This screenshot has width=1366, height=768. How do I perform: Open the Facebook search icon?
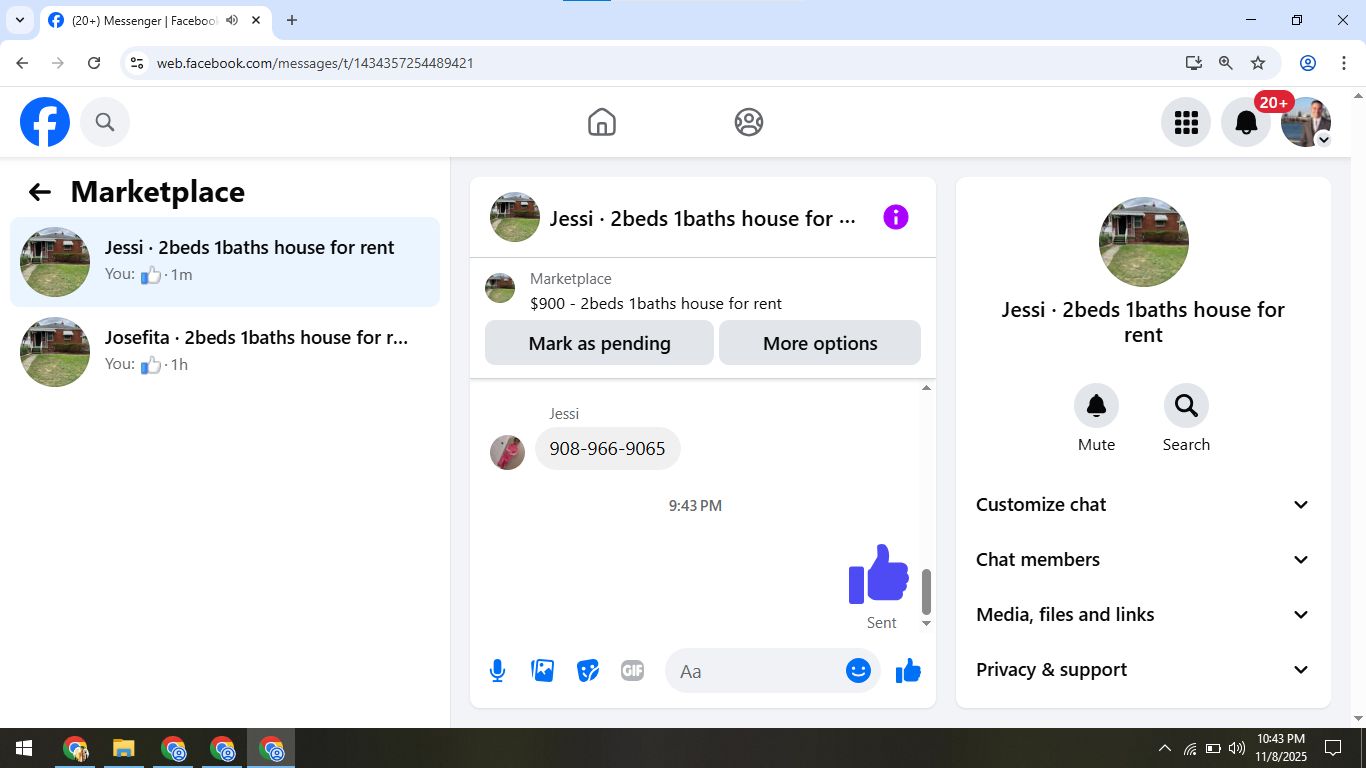click(x=105, y=122)
